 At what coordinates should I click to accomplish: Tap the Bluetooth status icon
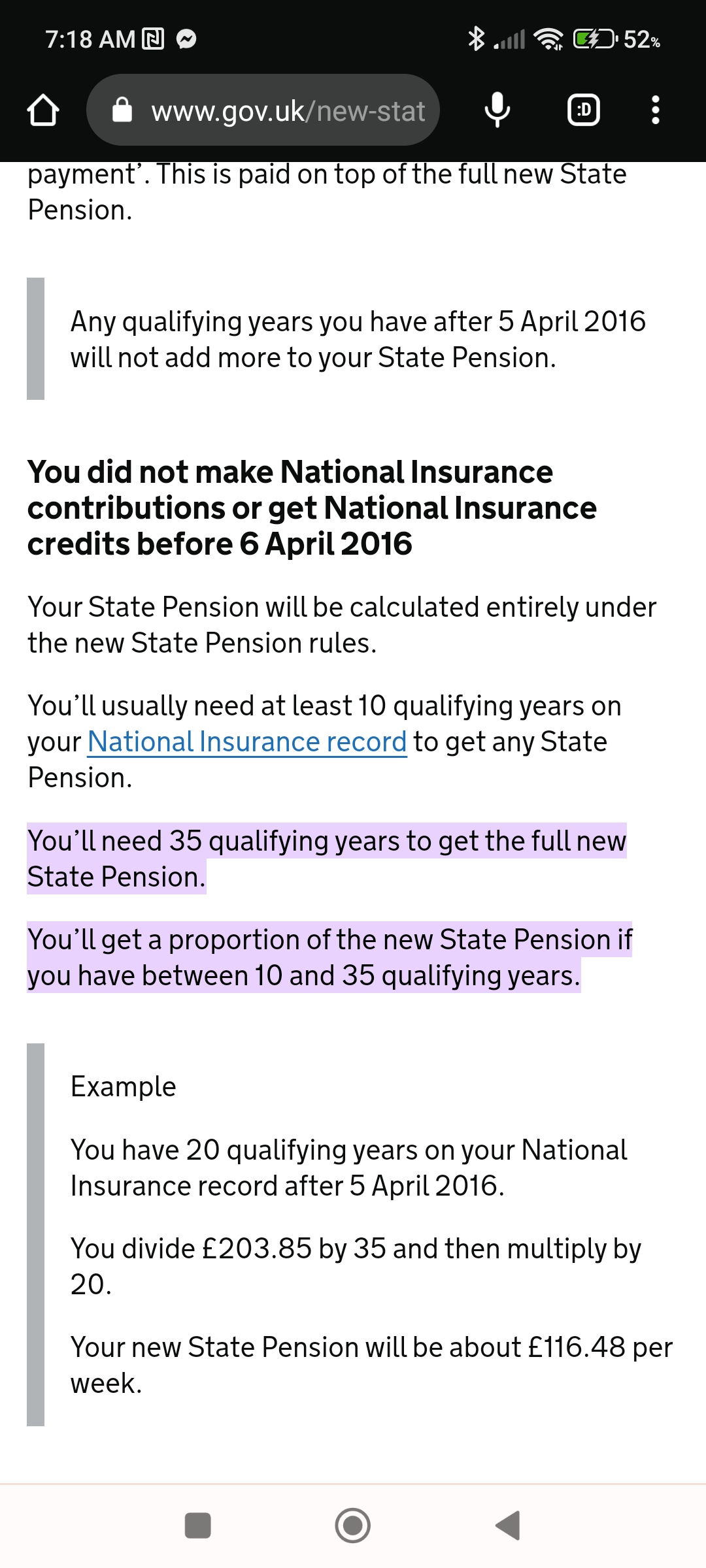click(x=477, y=40)
